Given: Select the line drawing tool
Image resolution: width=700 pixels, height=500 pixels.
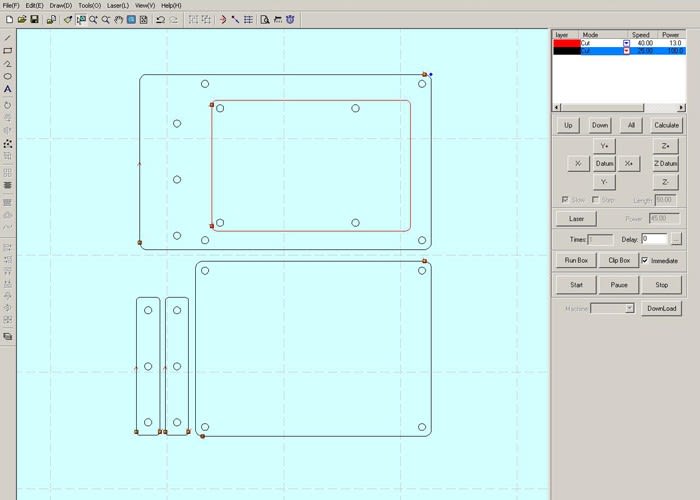Looking at the screenshot, I should pyautogui.click(x=8, y=38).
